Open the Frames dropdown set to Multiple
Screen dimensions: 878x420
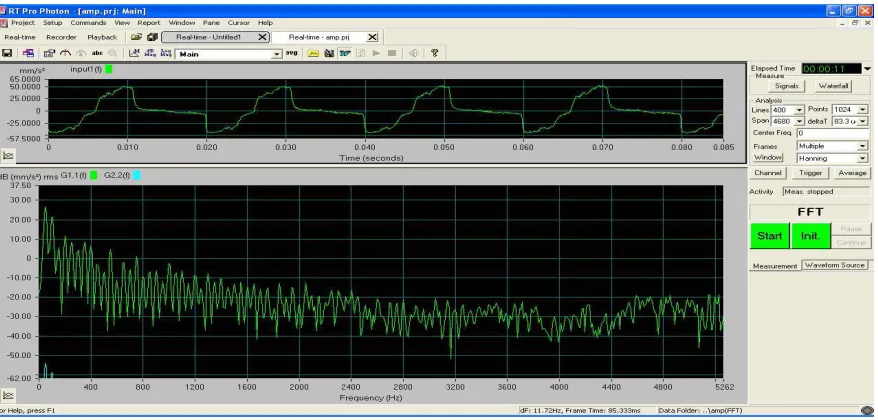(x=862, y=146)
